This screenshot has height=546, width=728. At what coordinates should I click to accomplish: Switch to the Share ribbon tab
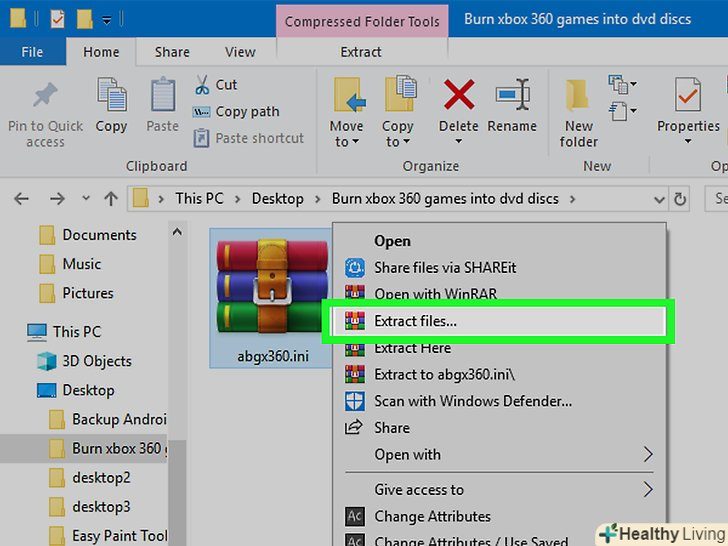172,52
